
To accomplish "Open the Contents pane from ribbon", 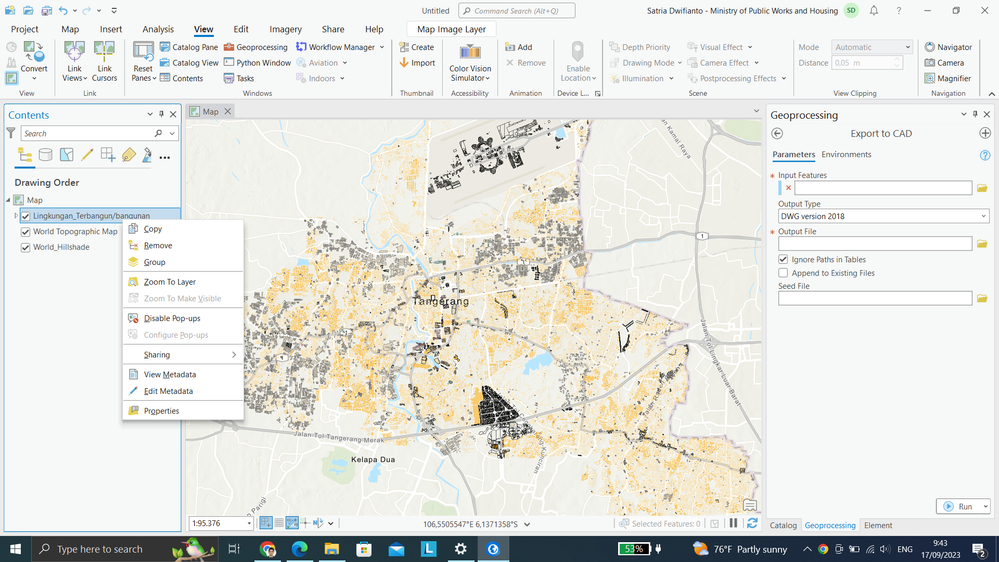I will [182, 78].
